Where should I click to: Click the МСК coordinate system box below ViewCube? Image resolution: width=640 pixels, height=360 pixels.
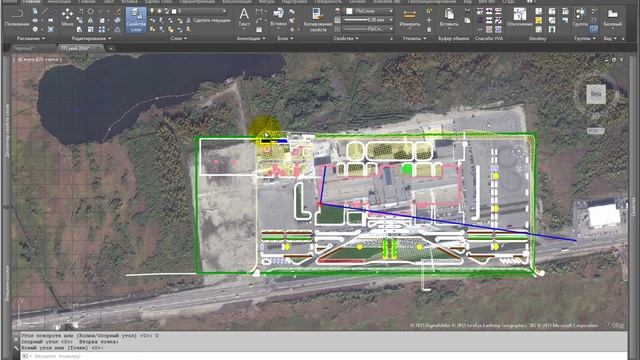click(596, 131)
